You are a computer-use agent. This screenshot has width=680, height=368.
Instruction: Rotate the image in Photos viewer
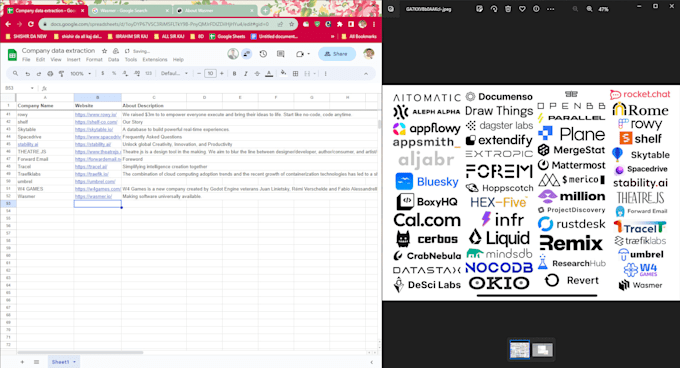click(494, 9)
